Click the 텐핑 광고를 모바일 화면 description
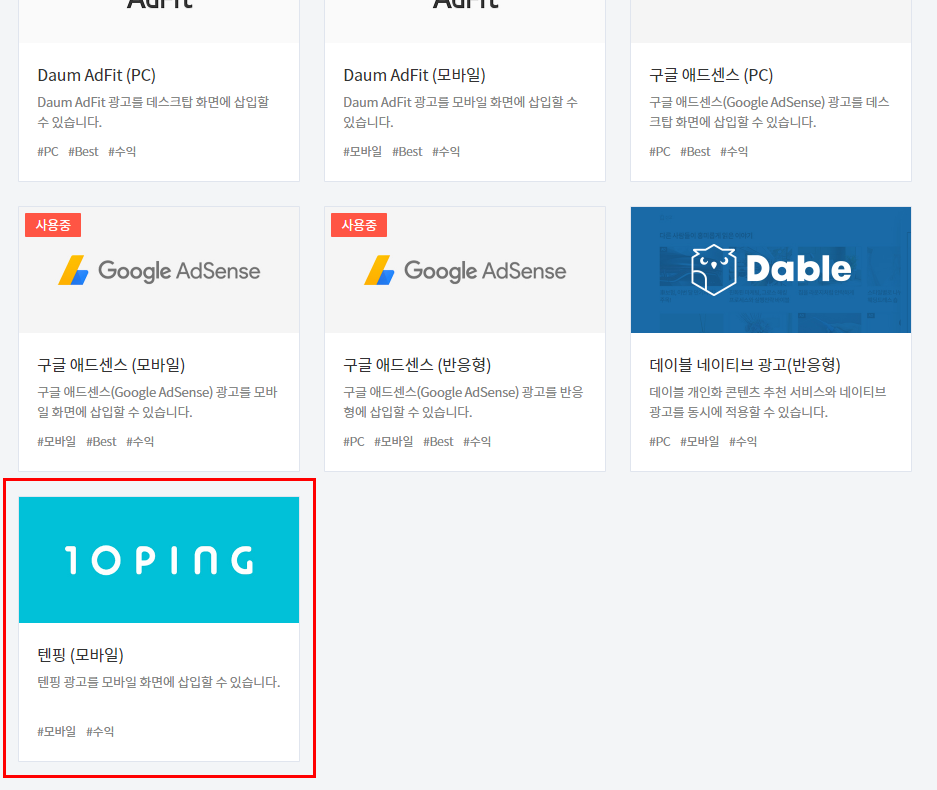This screenshot has height=790, width=937. 159,682
